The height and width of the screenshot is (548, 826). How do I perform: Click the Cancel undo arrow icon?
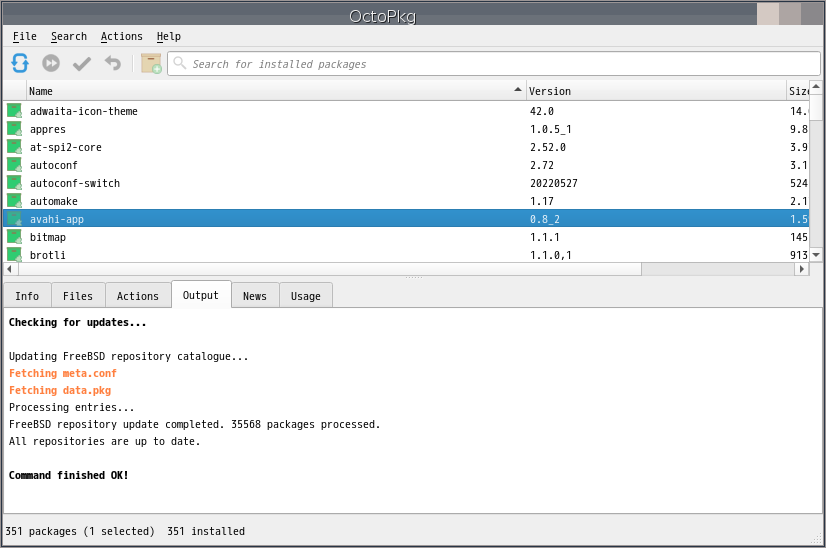point(113,63)
